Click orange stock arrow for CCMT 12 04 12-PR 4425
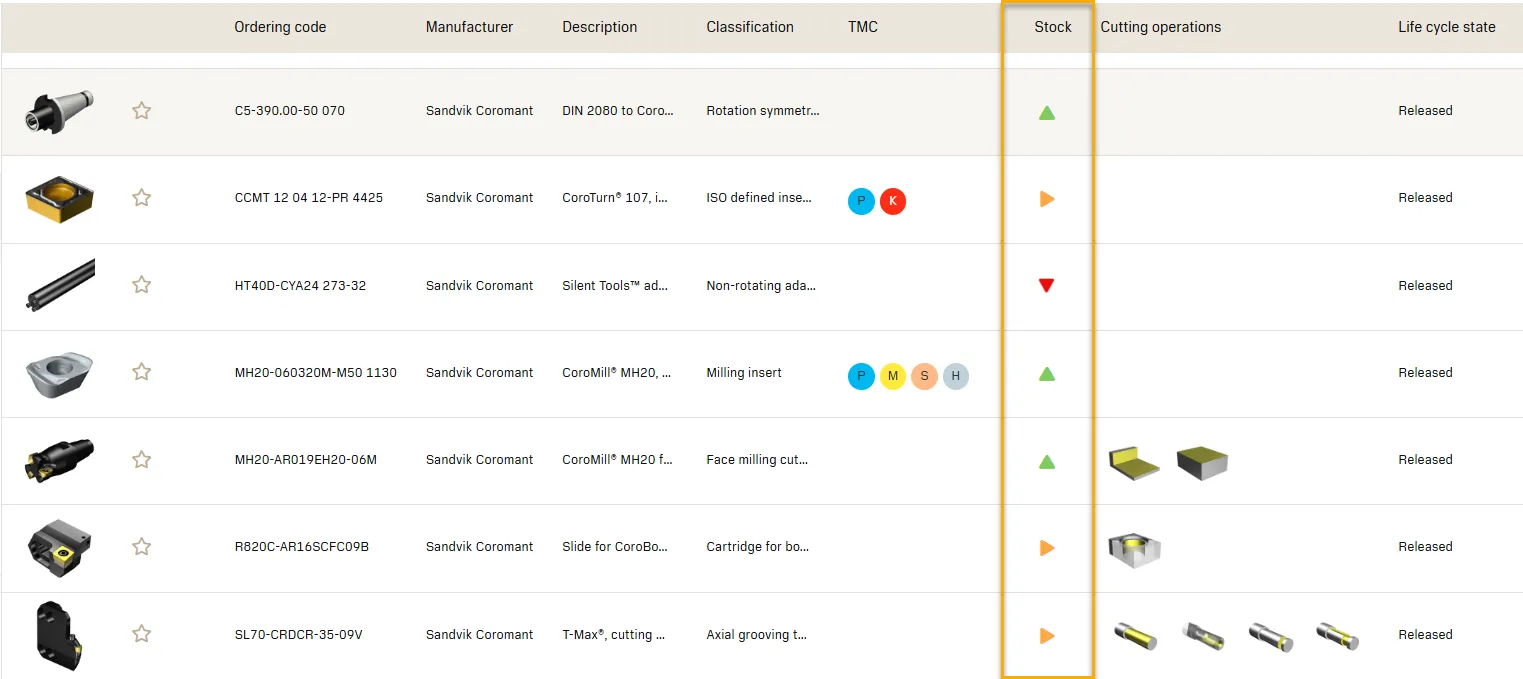This screenshot has width=1523, height=679. tap(1047, 199)
